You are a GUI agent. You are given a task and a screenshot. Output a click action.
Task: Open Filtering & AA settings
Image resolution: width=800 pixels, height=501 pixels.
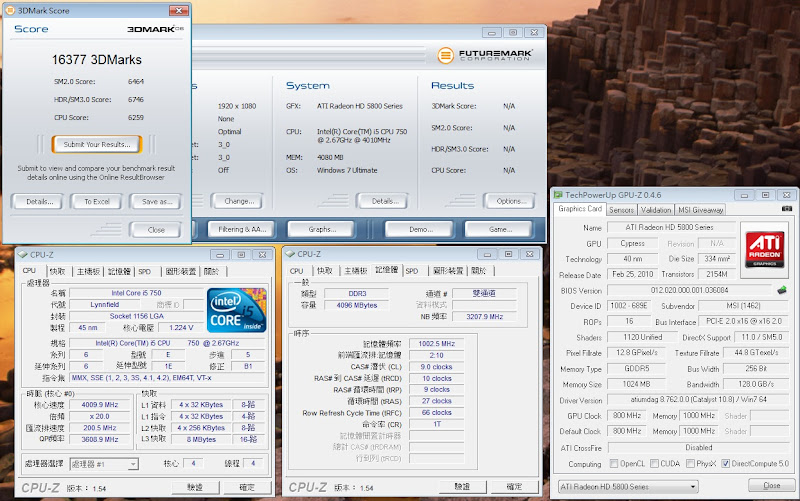[x=242, y=229]
